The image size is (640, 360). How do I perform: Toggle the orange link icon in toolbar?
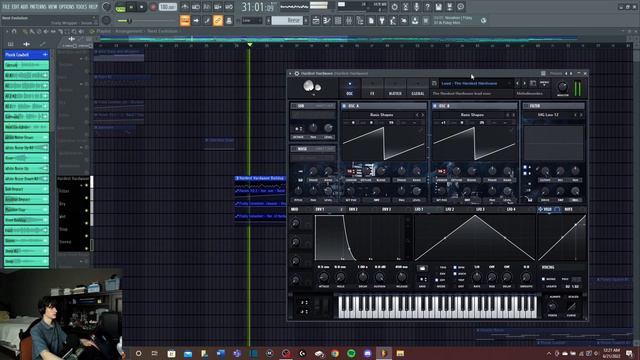[x=218, y=20]
